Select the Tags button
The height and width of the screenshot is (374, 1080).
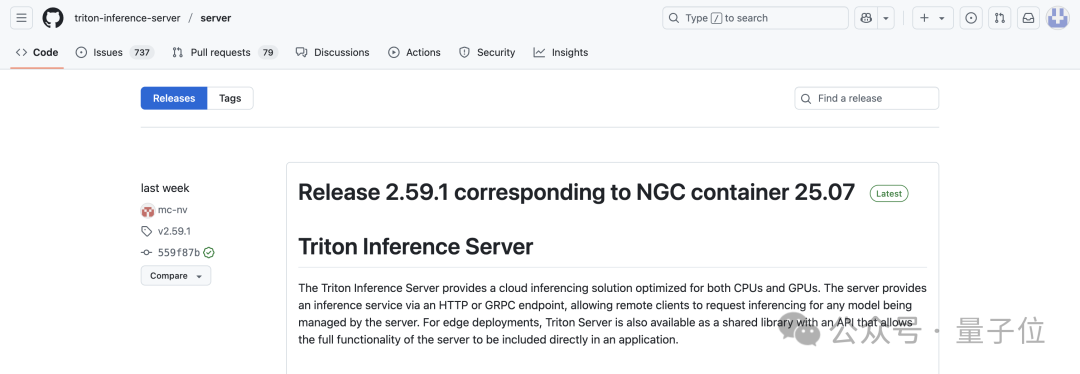(230, 98)
